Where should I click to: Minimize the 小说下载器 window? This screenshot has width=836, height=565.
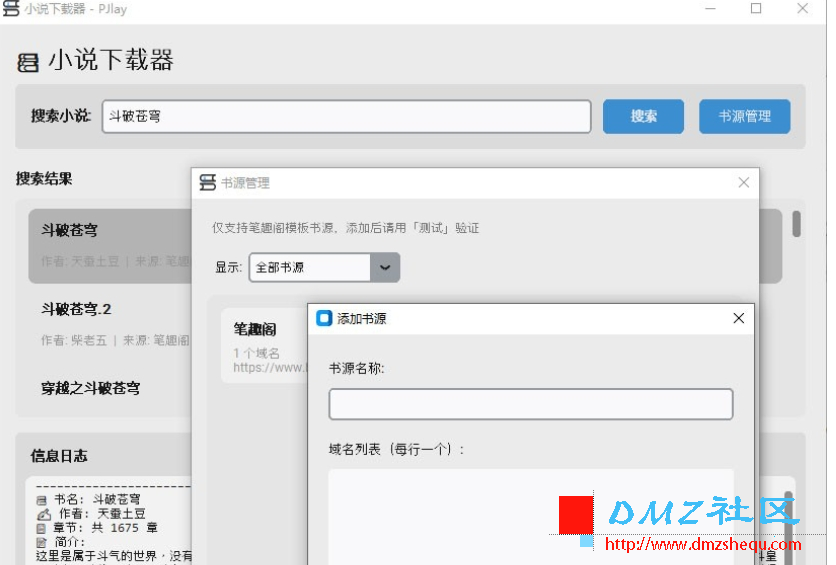(x=710, y=9)
